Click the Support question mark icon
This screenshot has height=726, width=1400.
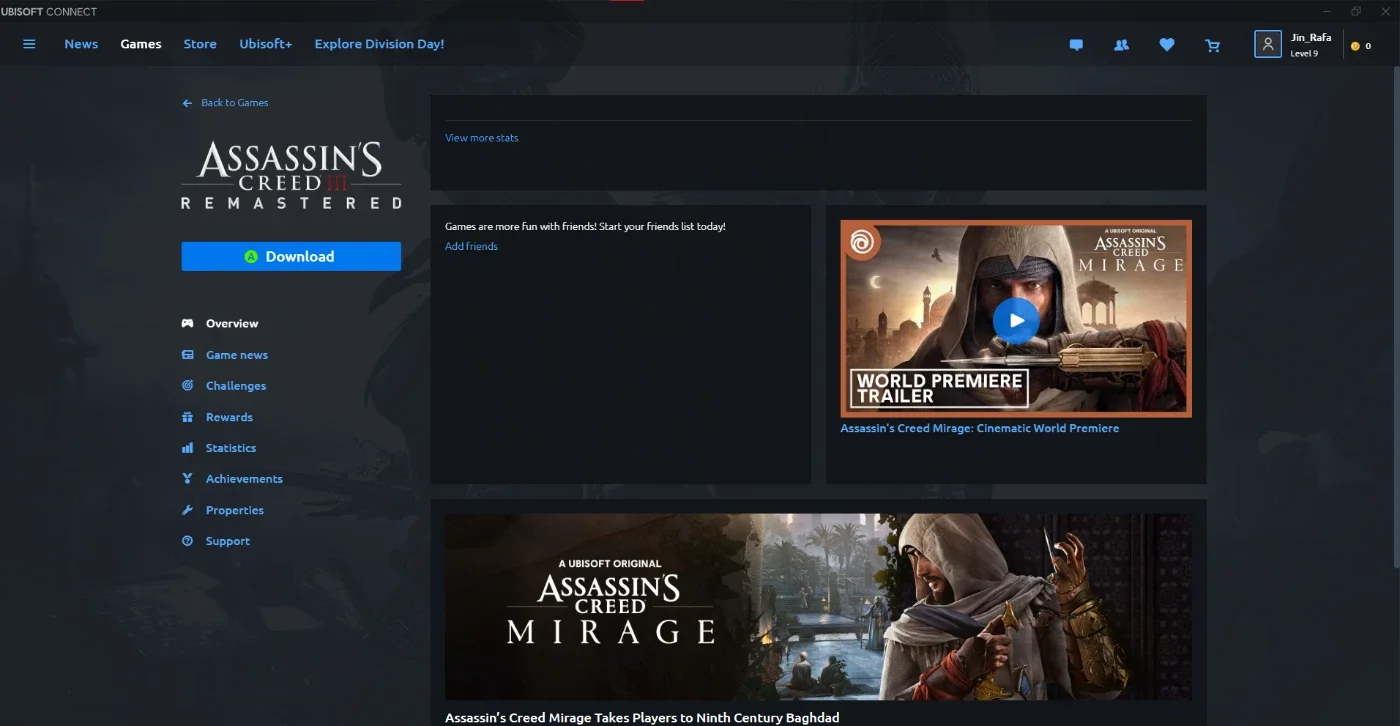(x=187, y=541)
